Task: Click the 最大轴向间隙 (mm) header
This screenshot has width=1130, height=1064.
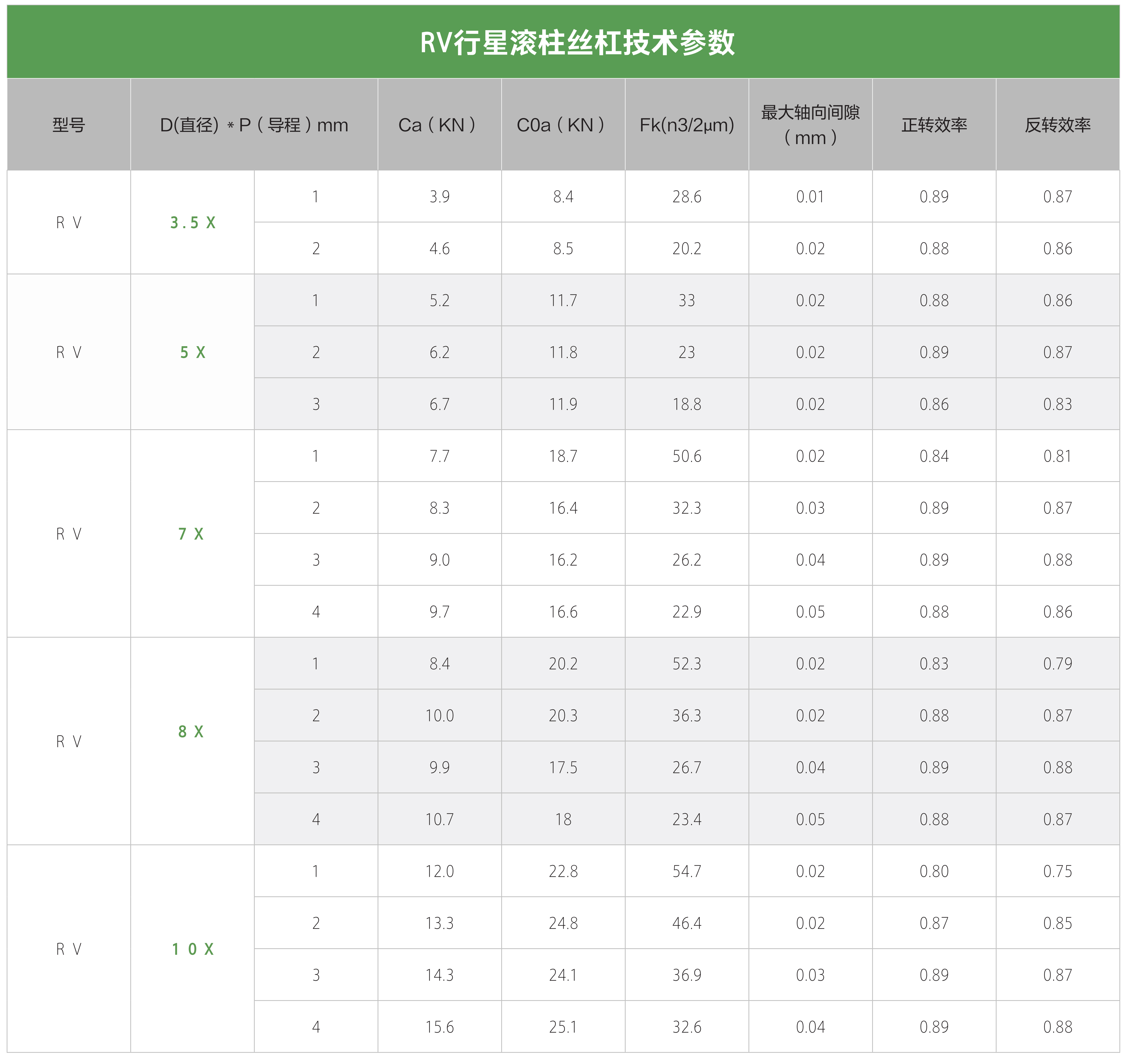Action: tap(810, 125)
